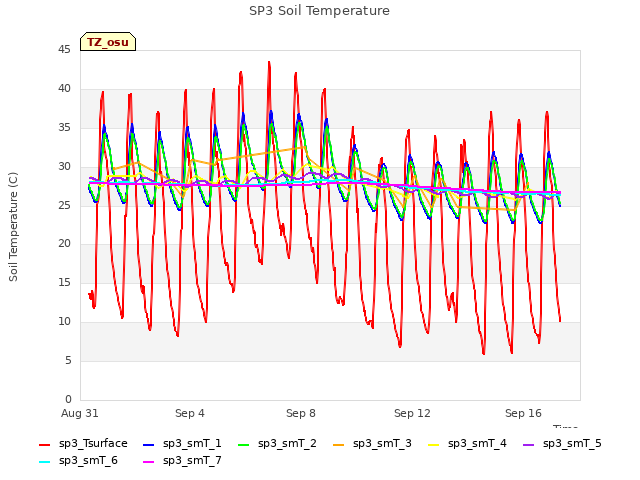640x480 pixels.
Task: Click the blue sp3_smT_1 legend swatch
Action: (149, 444)
